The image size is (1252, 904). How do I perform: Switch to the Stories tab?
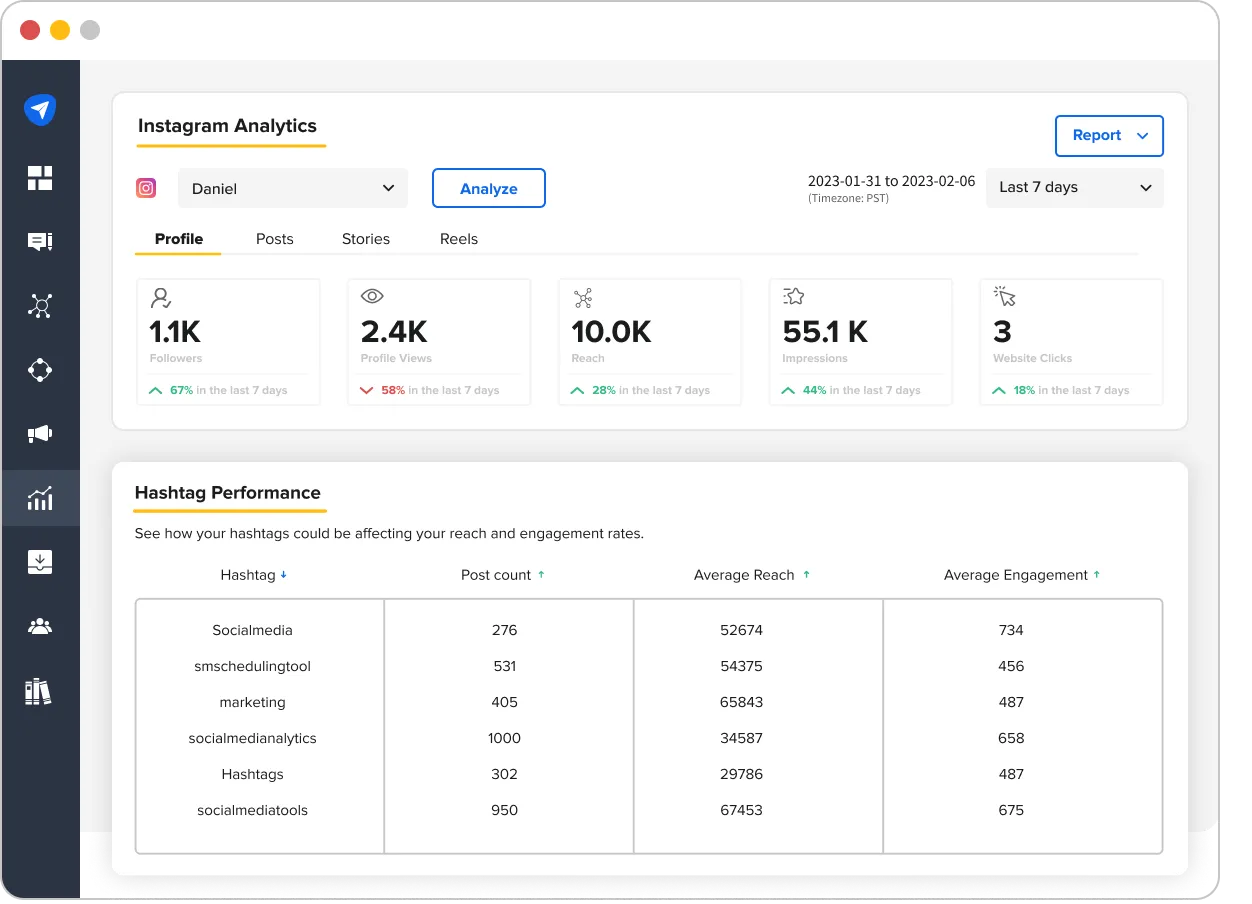[365, 239]
